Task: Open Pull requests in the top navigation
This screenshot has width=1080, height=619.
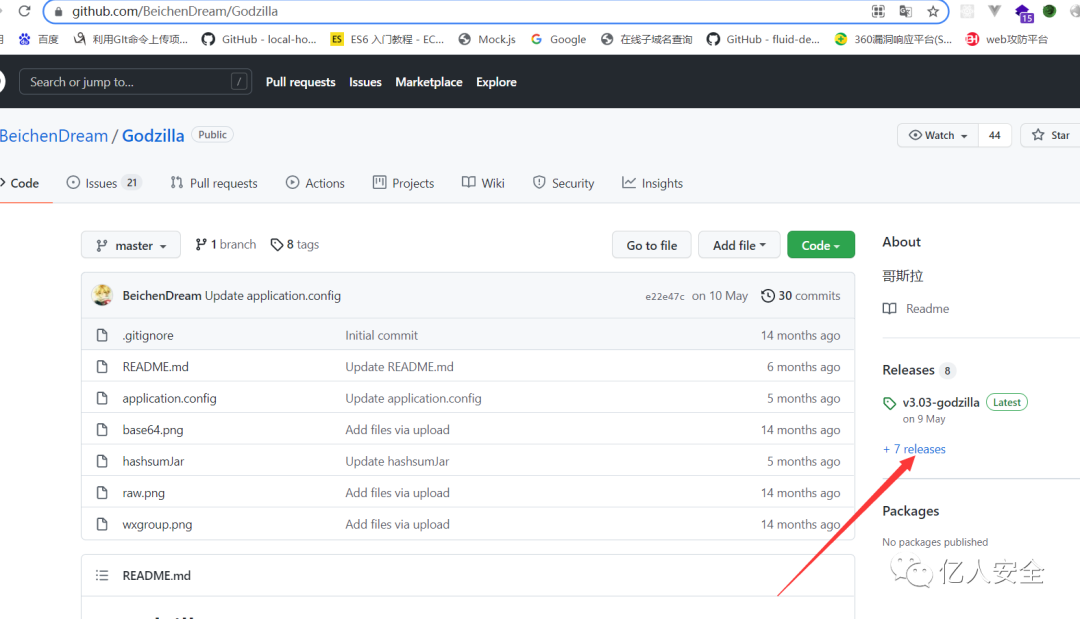Action: 300,82
